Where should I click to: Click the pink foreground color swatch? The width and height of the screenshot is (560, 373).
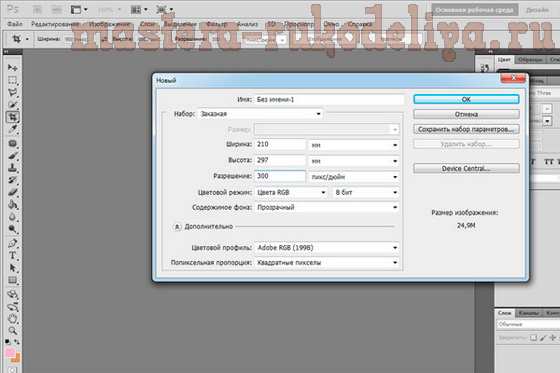pyautogui.click(x=10, y=353)
